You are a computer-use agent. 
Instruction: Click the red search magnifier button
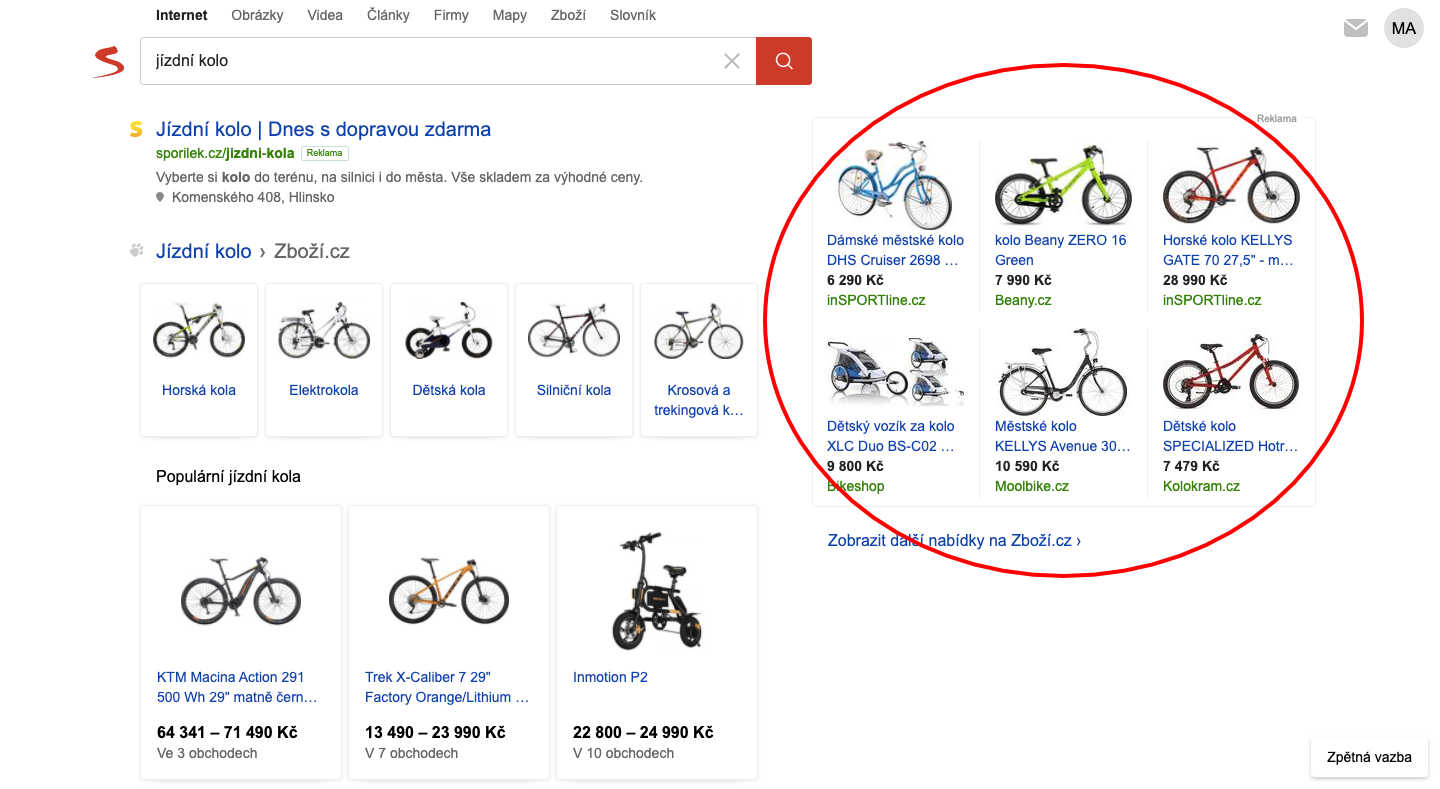coord(783,61)
